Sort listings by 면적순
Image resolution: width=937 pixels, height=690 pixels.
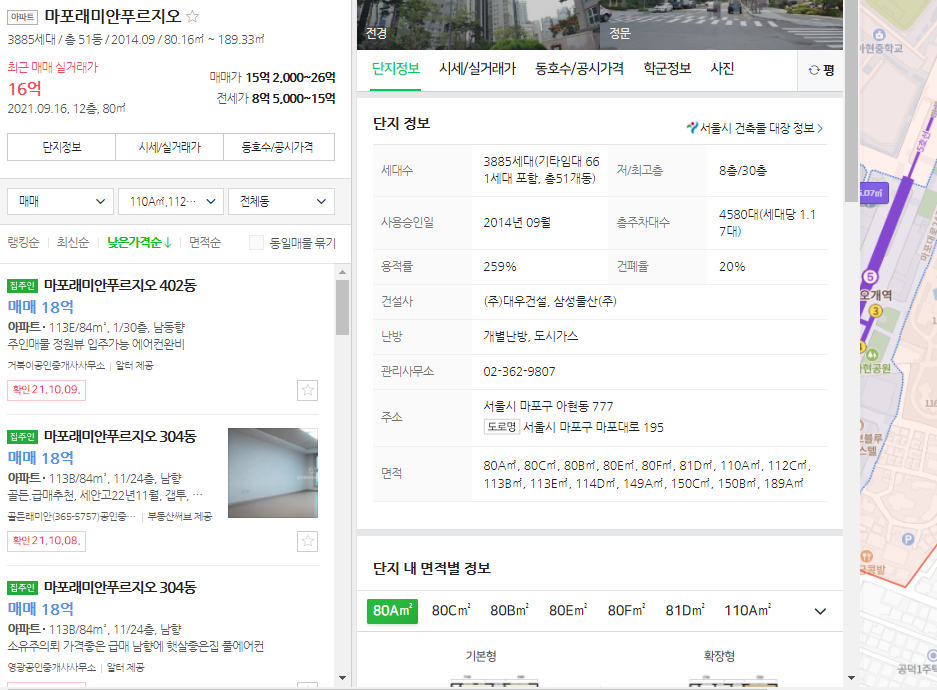[205, 243]
